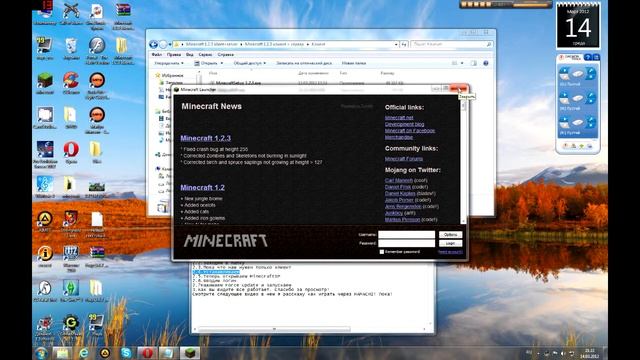Open the Сервис menu in Explorer
Viewport: 640px width, 360px height.
point(205,54)
